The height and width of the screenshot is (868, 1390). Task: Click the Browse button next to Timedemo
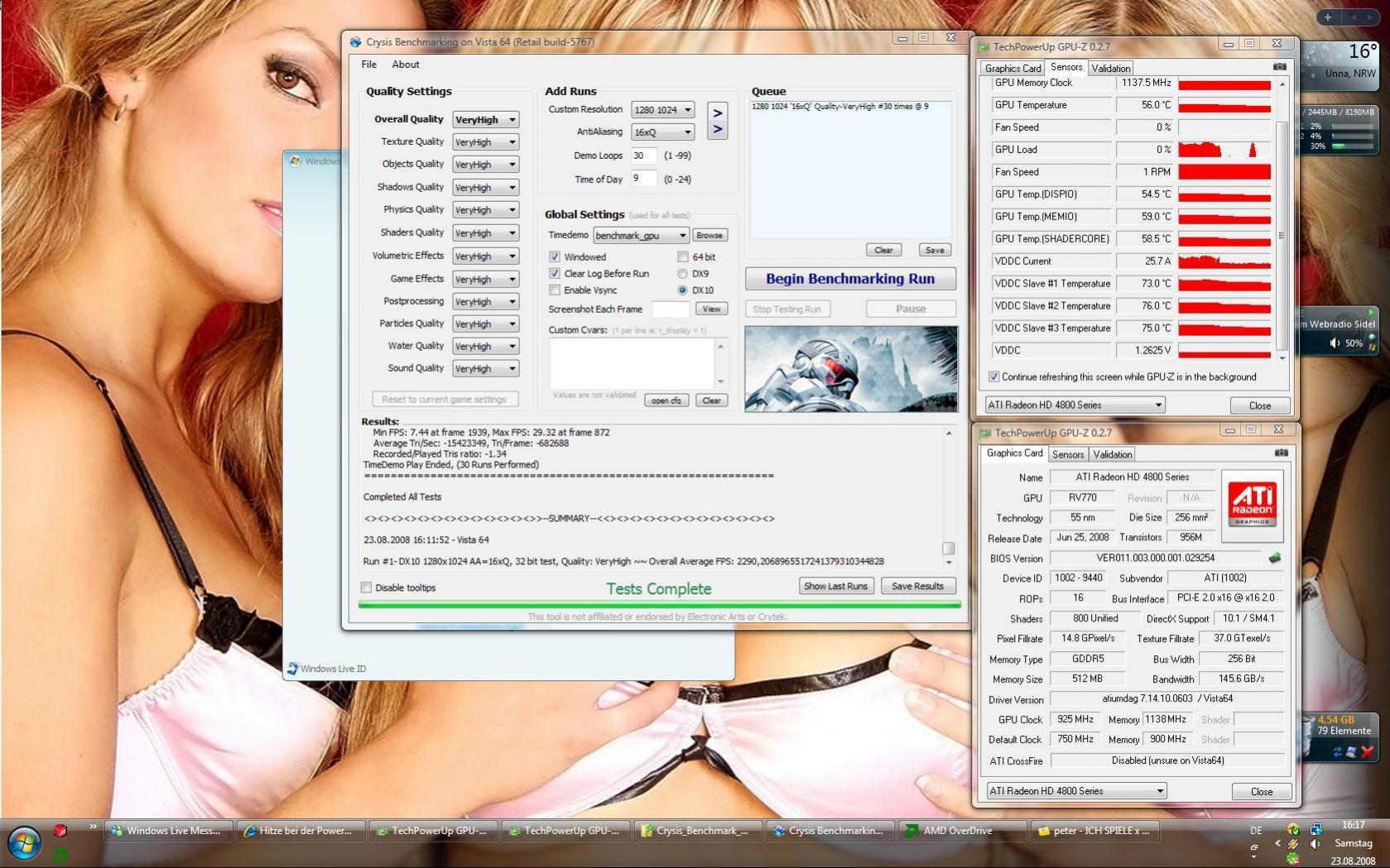point(709,236)
